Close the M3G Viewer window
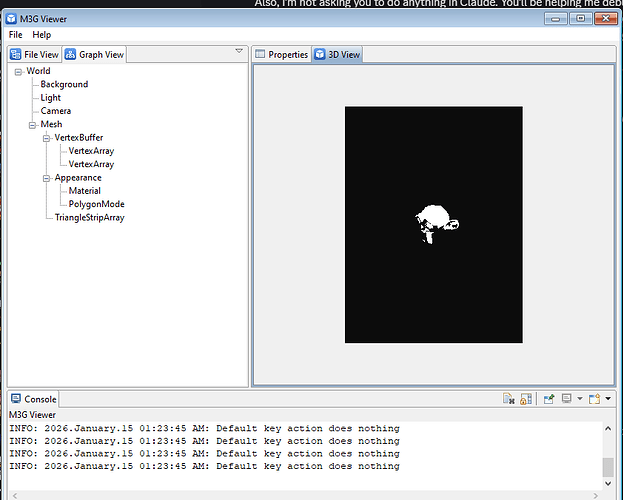Screen dimensions: 623x500 pyautogui.click(x=606, y=19)
